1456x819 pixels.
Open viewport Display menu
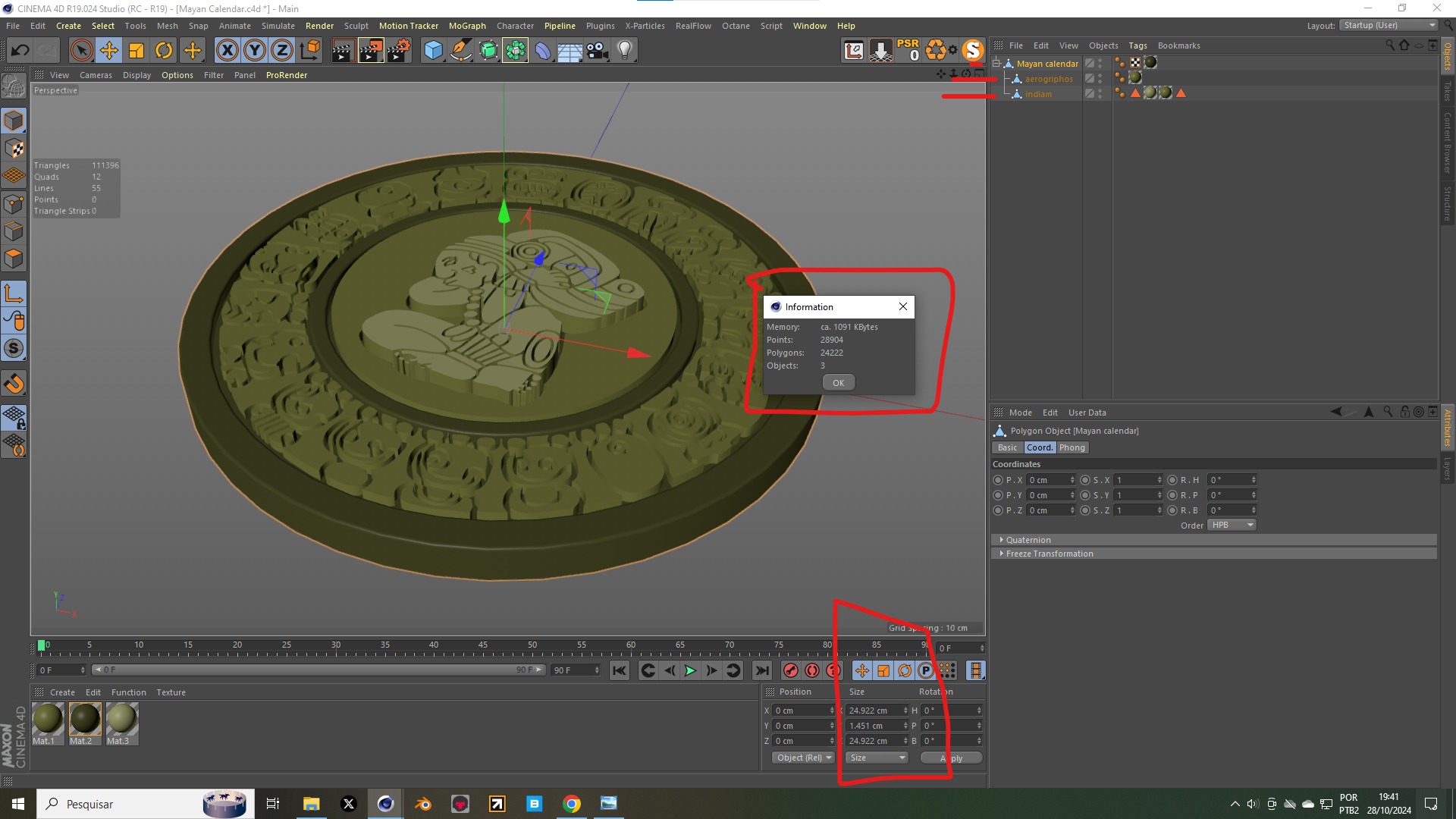pyautogui.click(x=136, y=75)
